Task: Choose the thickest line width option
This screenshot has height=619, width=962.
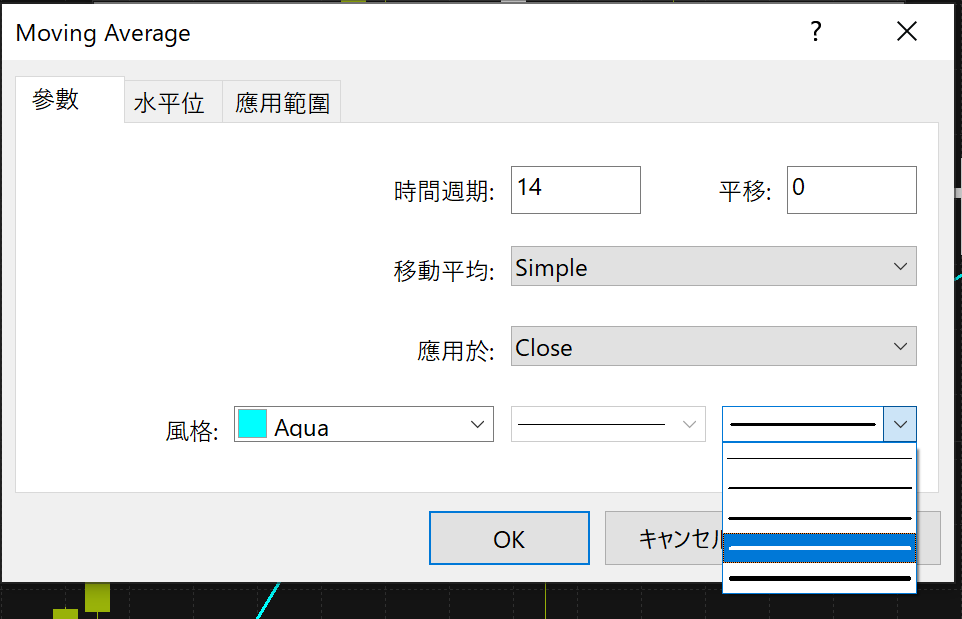Action: pos(820,578)
